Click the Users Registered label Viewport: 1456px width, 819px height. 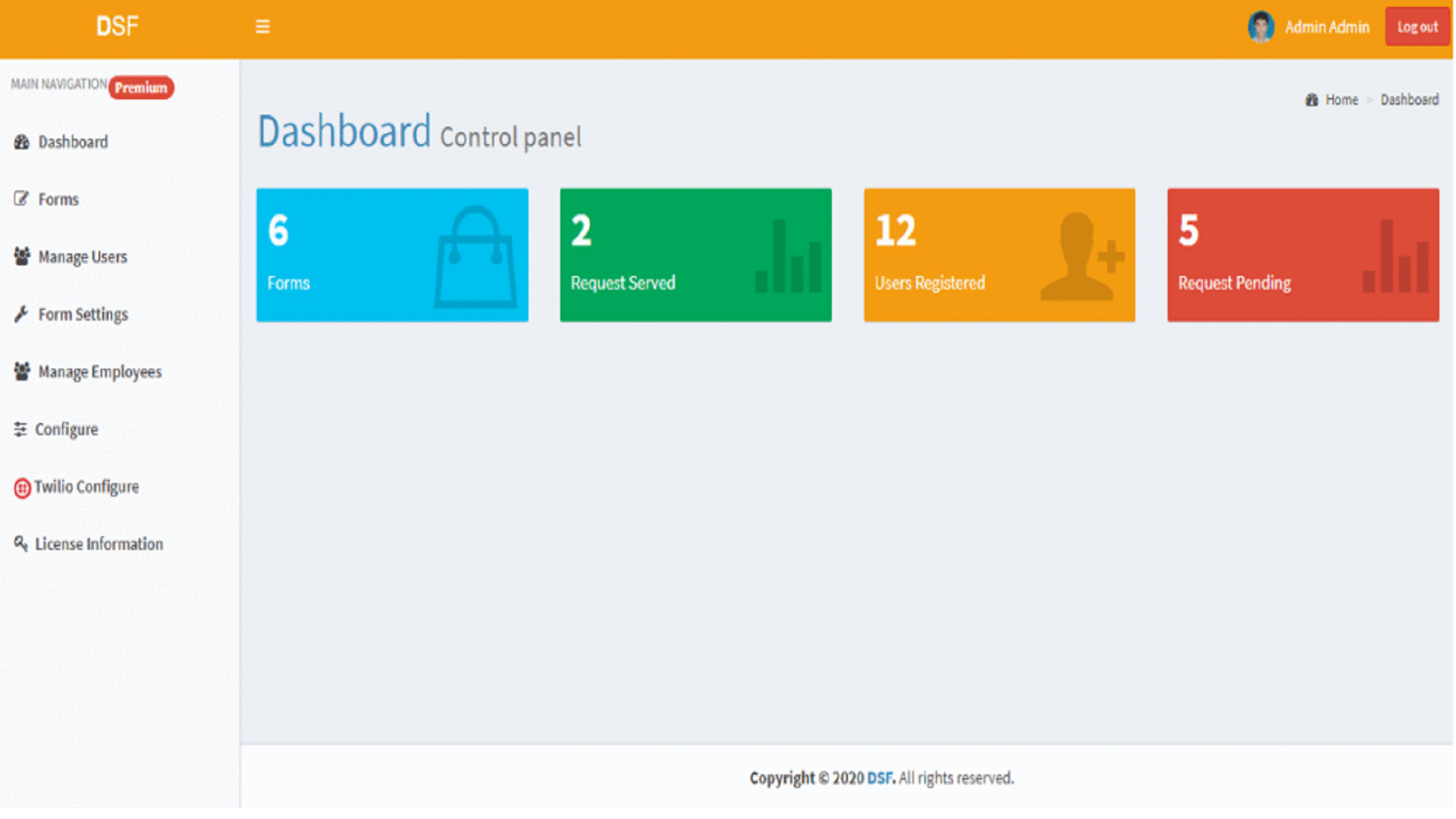coord(930,283)
